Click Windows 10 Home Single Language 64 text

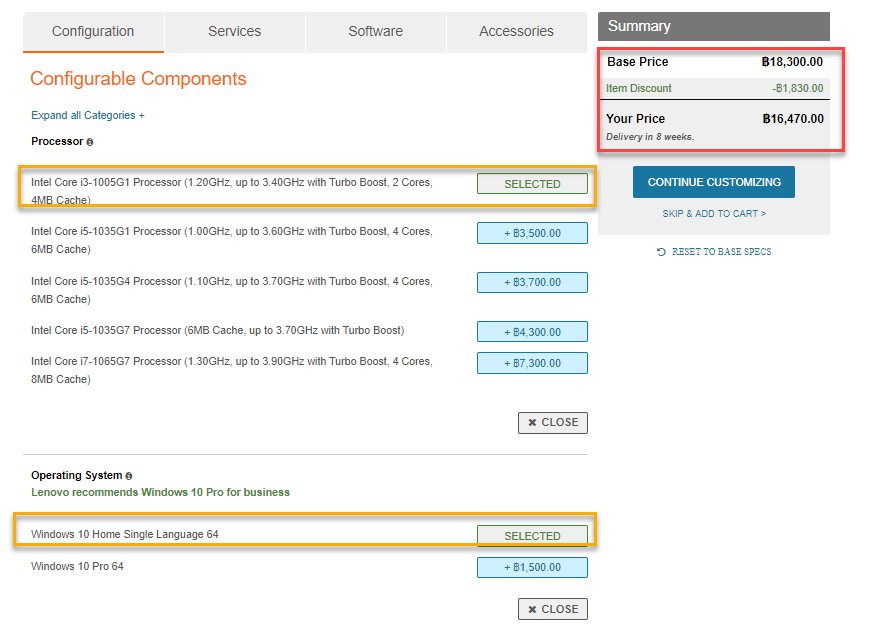coord(125,535)
